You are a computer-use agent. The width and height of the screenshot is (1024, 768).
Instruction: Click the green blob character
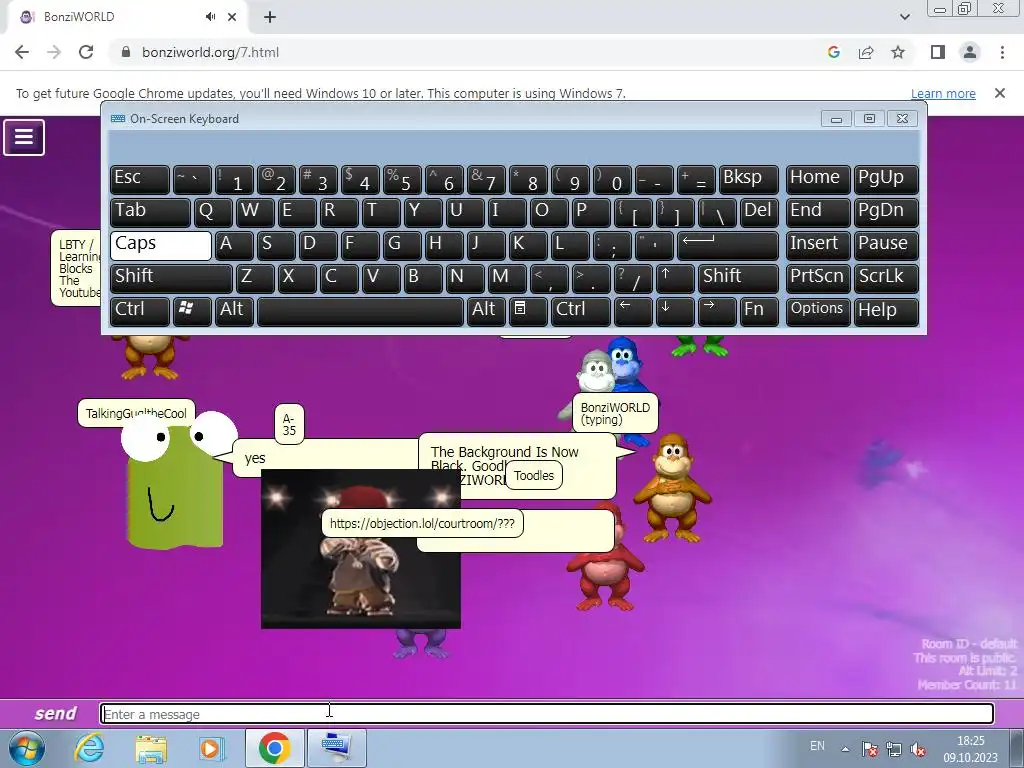click(175, 483)
